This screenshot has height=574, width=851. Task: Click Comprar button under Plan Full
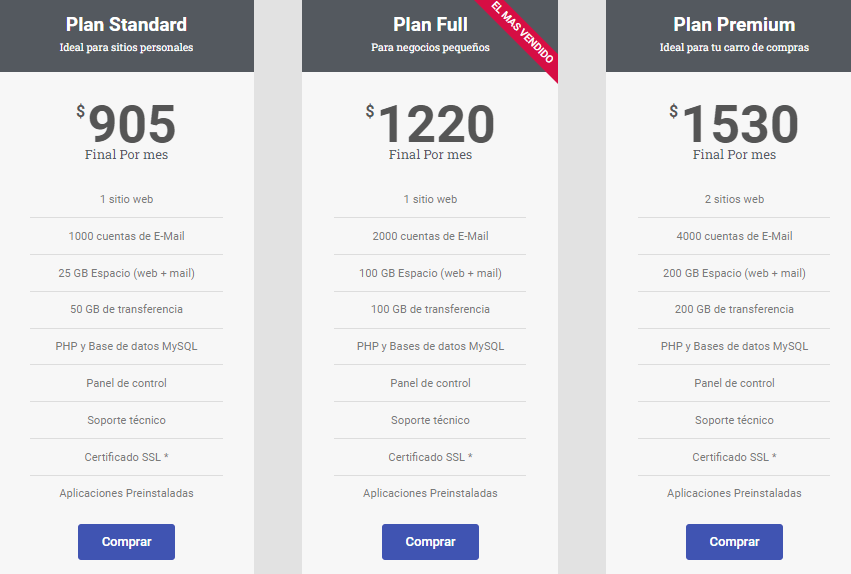click(430, 541)
